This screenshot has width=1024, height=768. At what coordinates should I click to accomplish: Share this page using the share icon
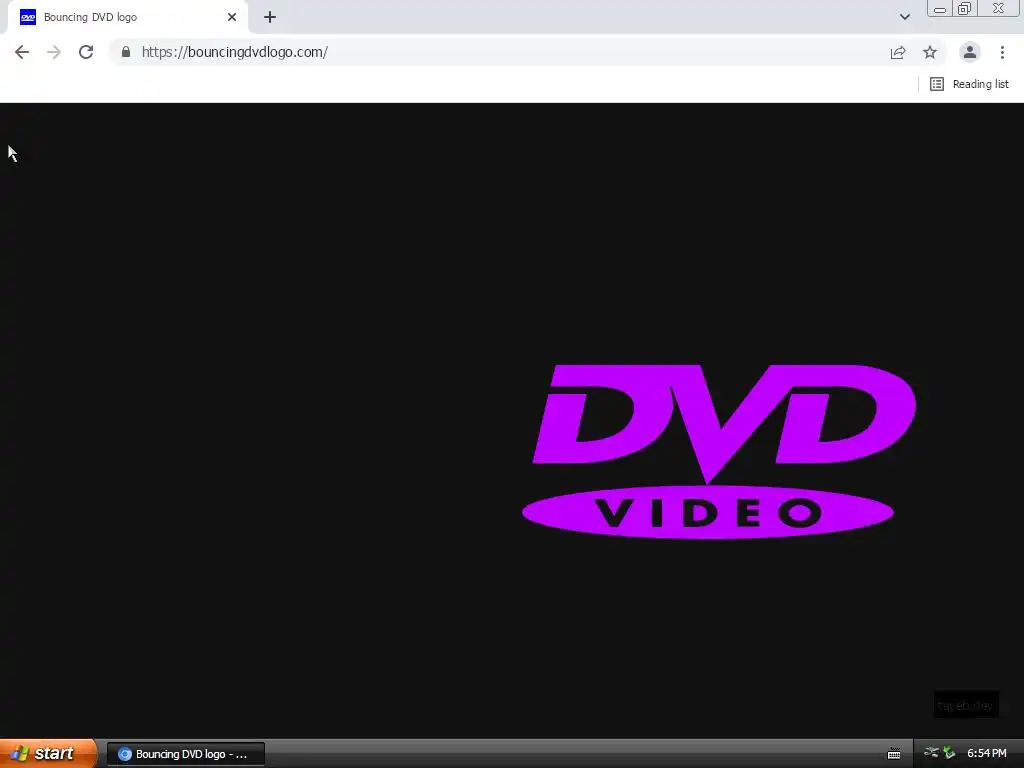tap(898, 52)
